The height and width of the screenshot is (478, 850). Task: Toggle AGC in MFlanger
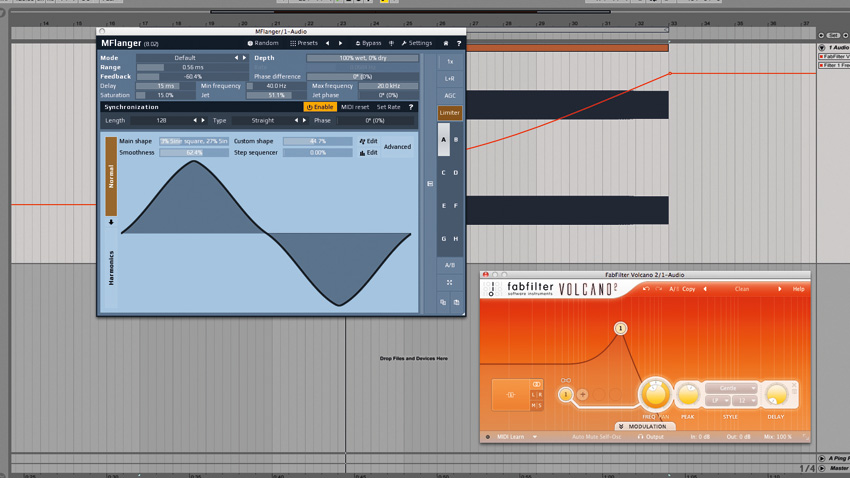(449, 96)
